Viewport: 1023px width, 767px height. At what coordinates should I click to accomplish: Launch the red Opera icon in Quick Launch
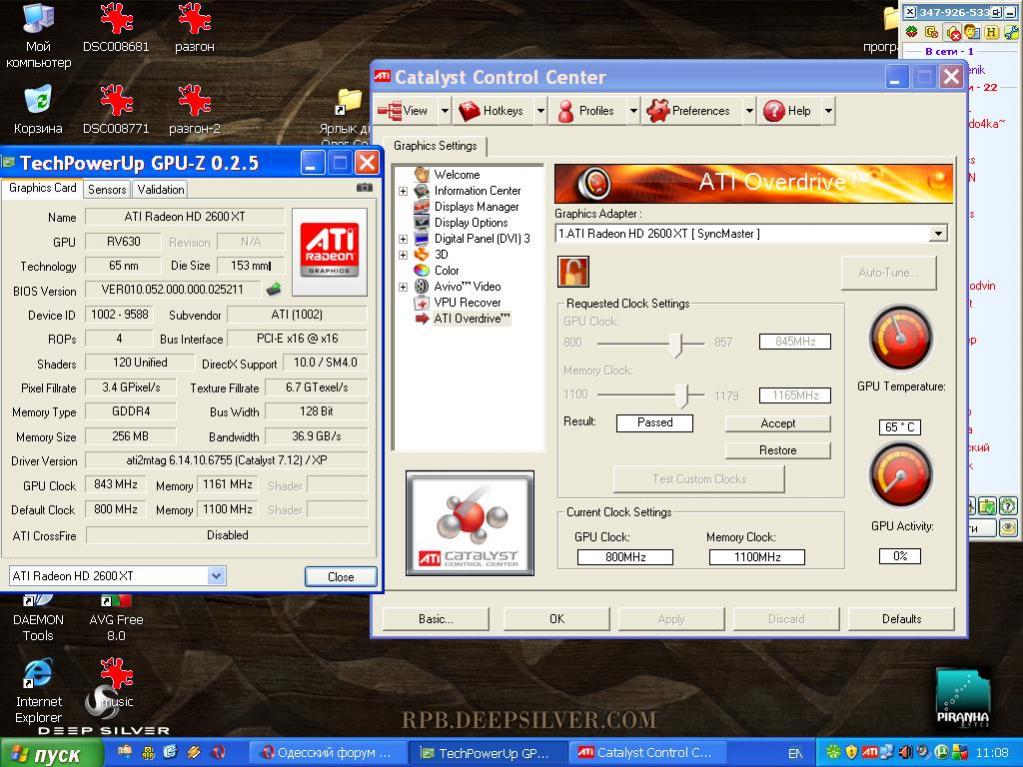tap(216, 752)
